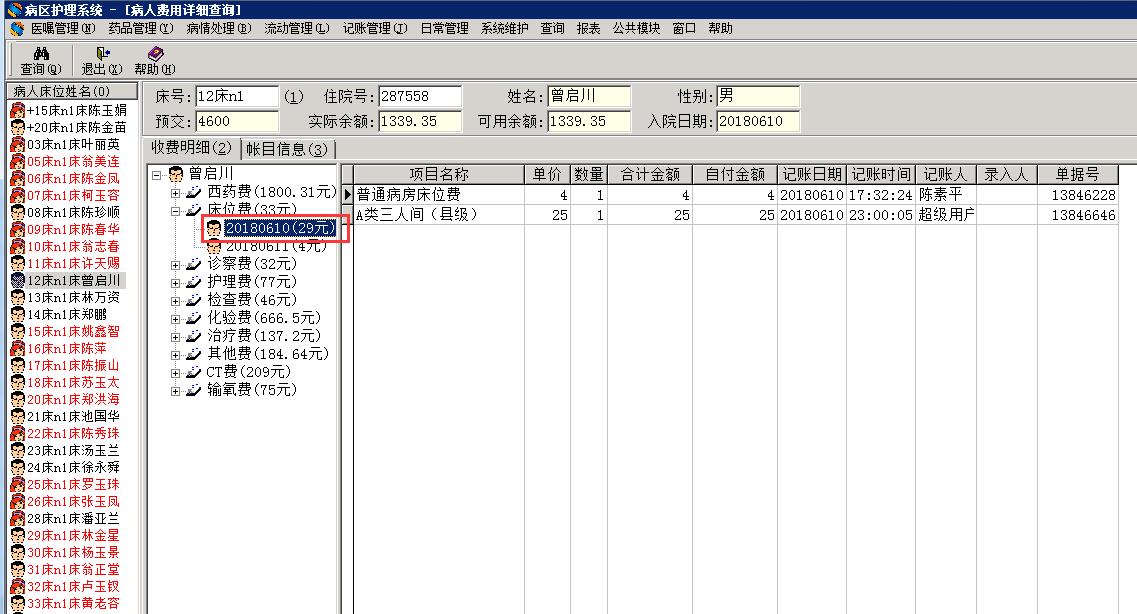Click the 单据号 column header
This screenshot has height=614, width=1137.
[1078, 174]
